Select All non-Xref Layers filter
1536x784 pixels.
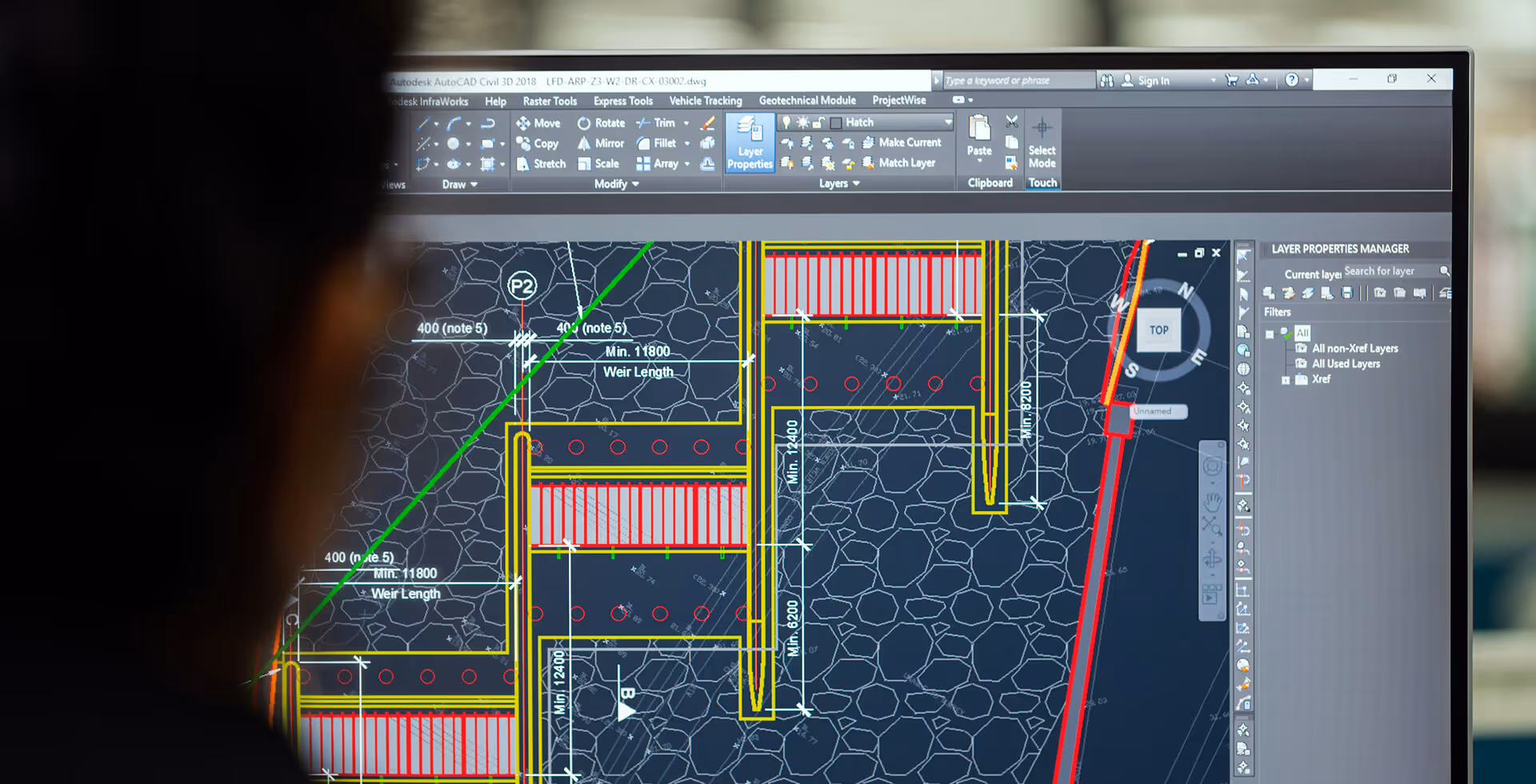point(1354,348)
